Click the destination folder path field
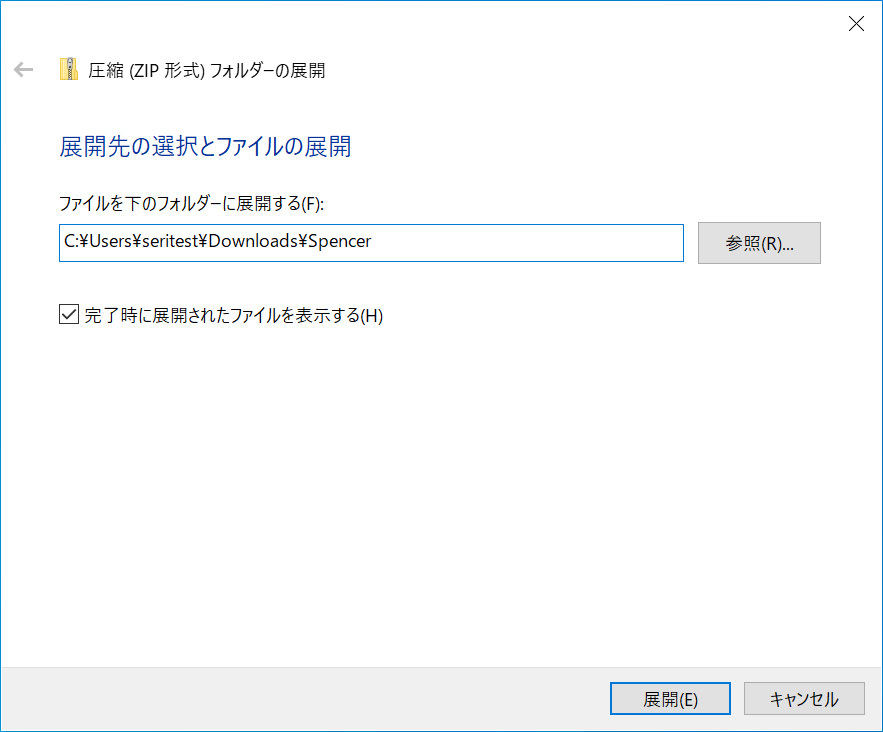The width and height of the screenshot is (883, 732). 371,243
